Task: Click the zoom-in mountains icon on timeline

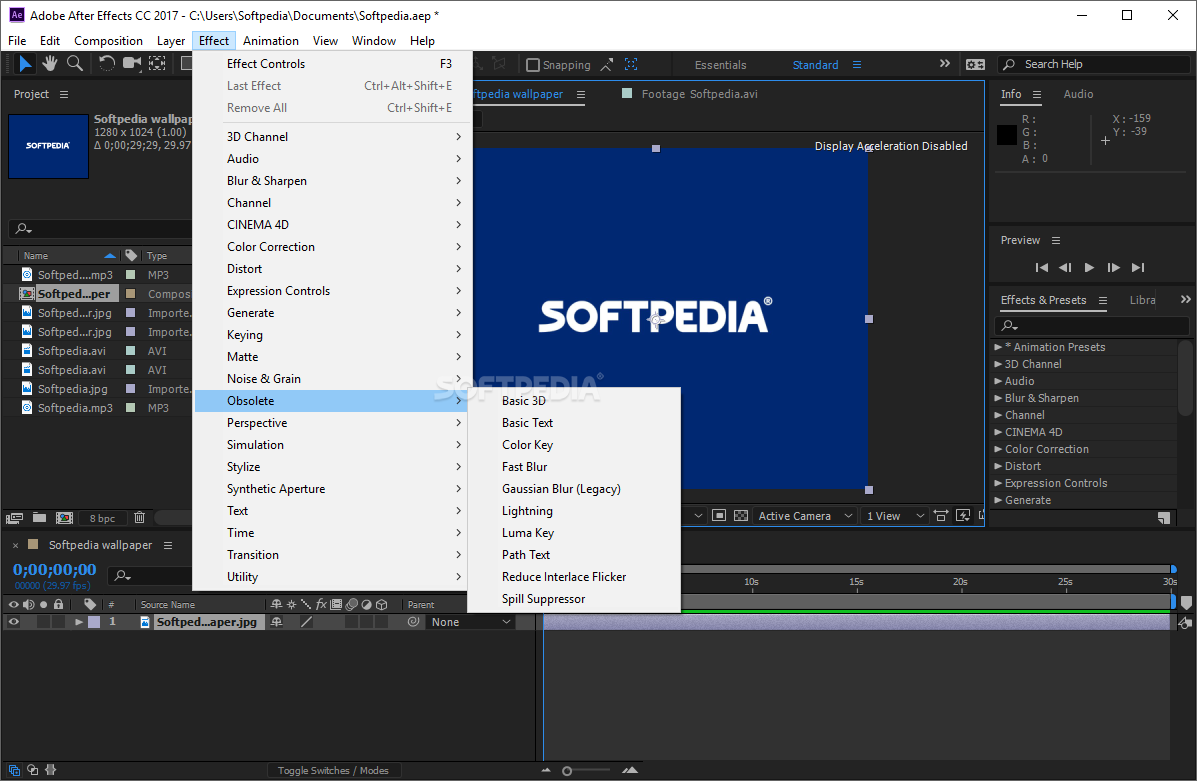Action: click(x=630, y=770)
